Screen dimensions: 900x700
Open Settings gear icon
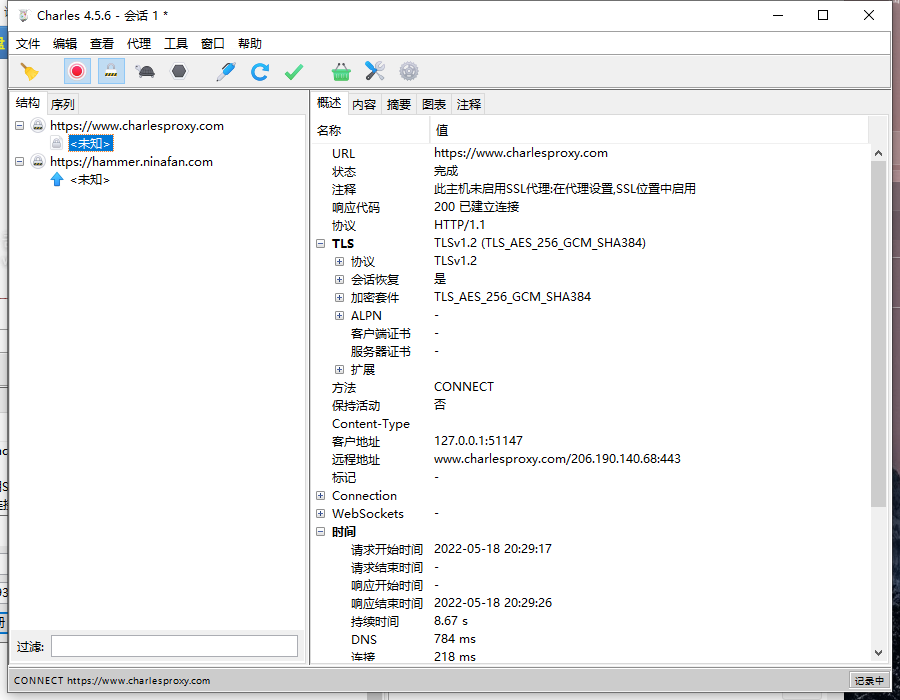pyautogui.click(x=409, y=72)
